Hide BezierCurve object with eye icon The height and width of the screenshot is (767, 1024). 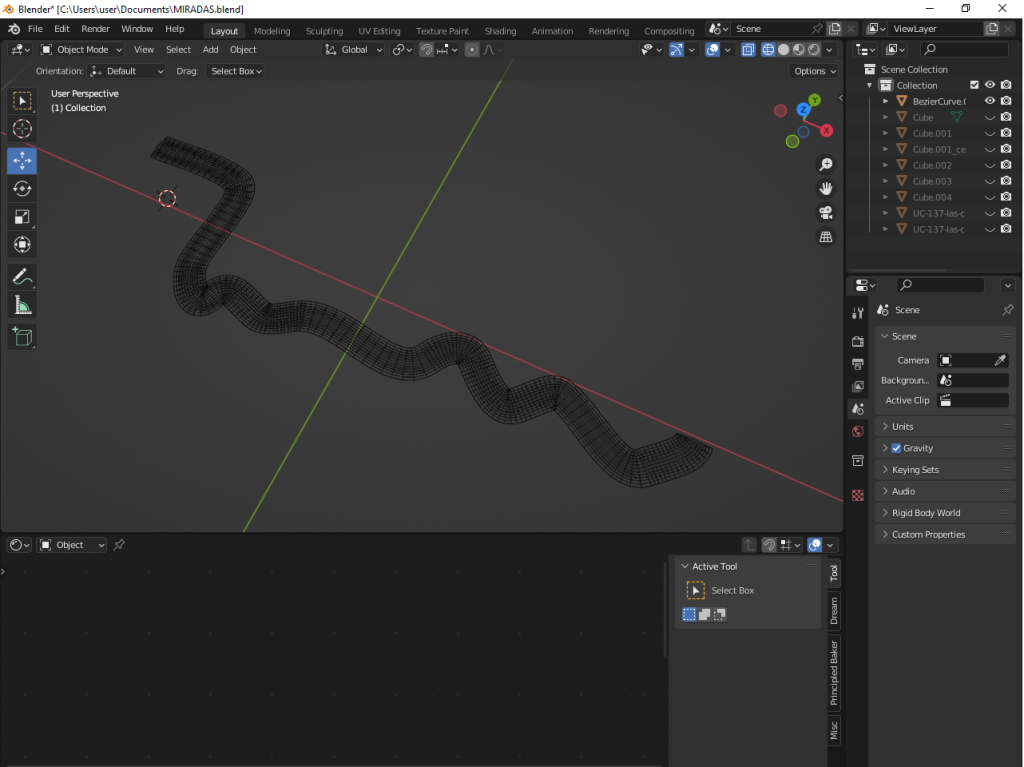point(990,101)
